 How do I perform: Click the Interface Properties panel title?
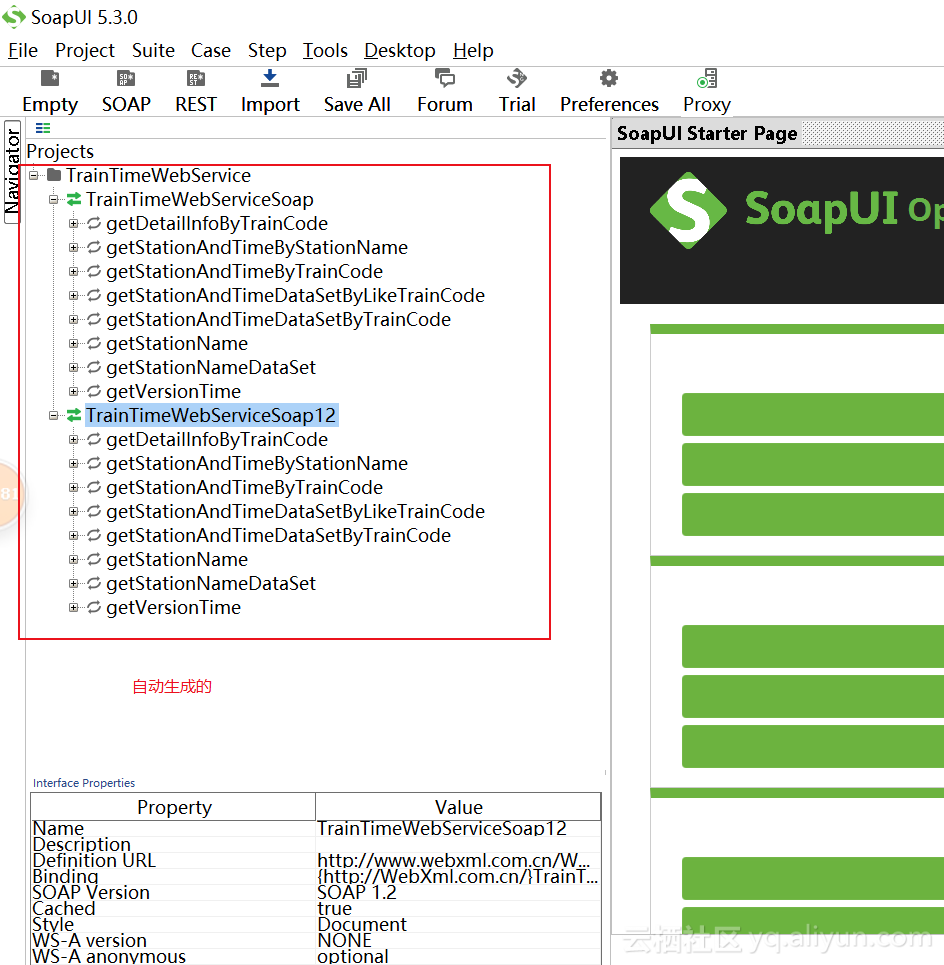click(84, 783)
